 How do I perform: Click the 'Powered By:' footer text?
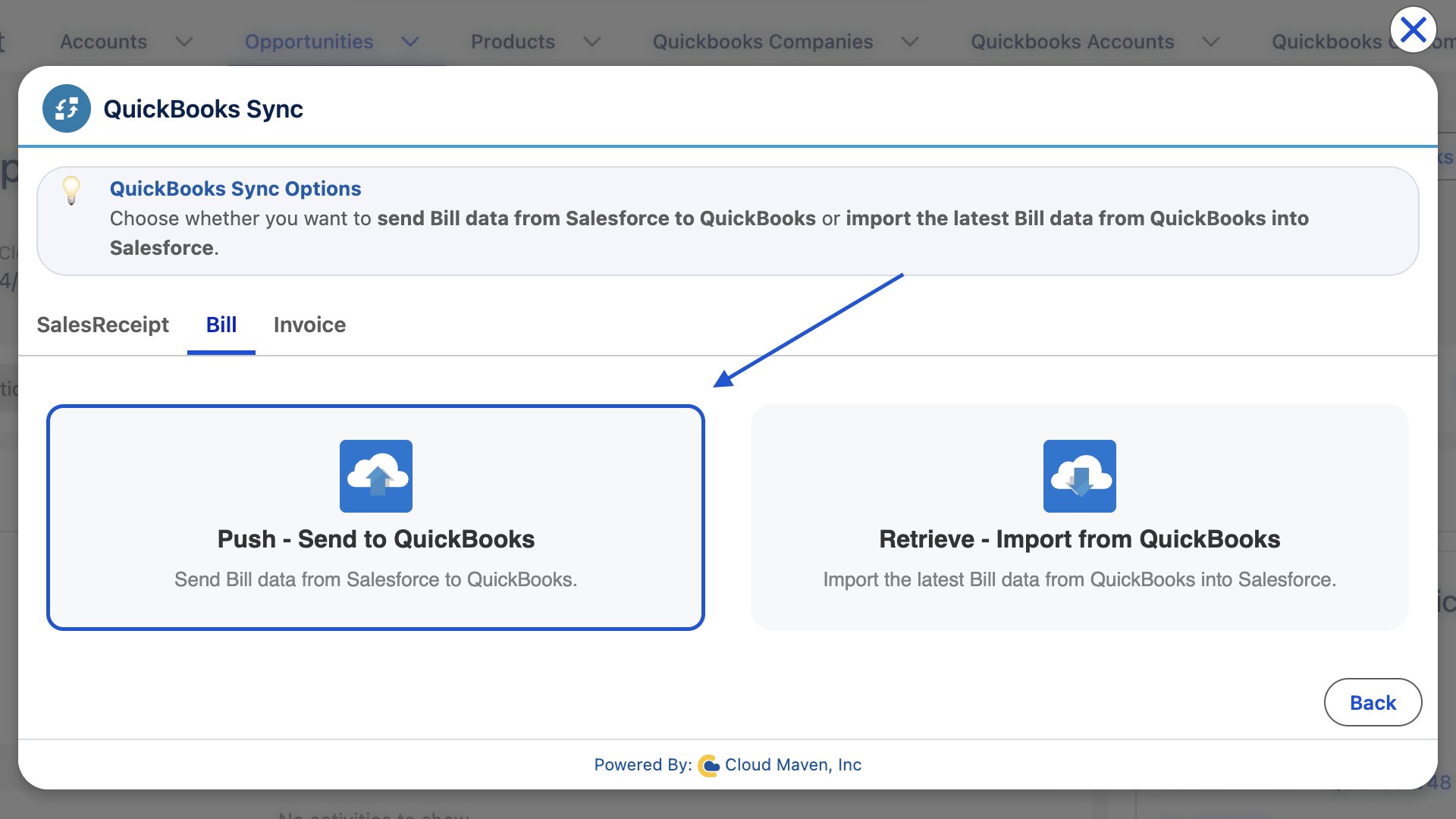642,765
